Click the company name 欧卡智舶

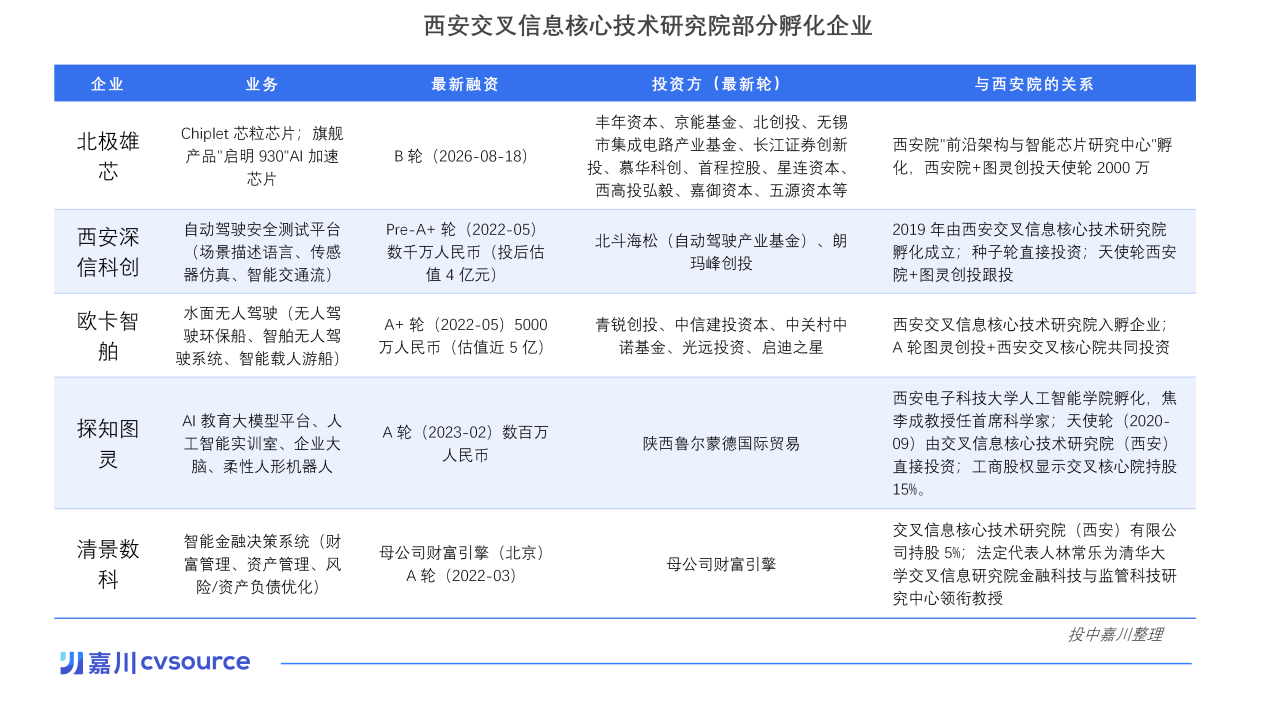[x=108, y=336]
